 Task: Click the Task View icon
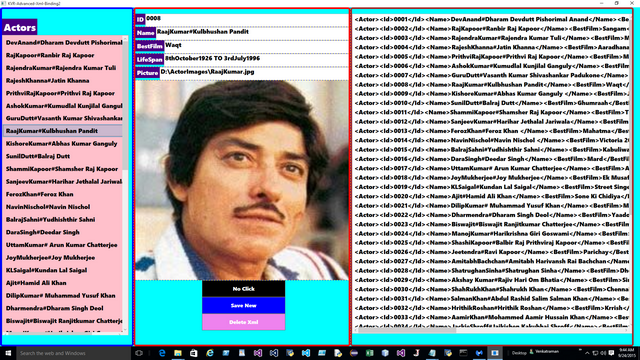click(x=139, y=353)
